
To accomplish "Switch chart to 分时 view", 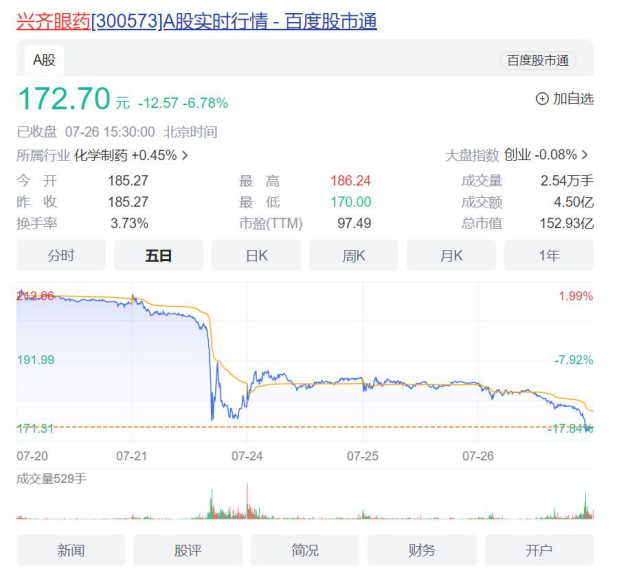I will (61, 256).
